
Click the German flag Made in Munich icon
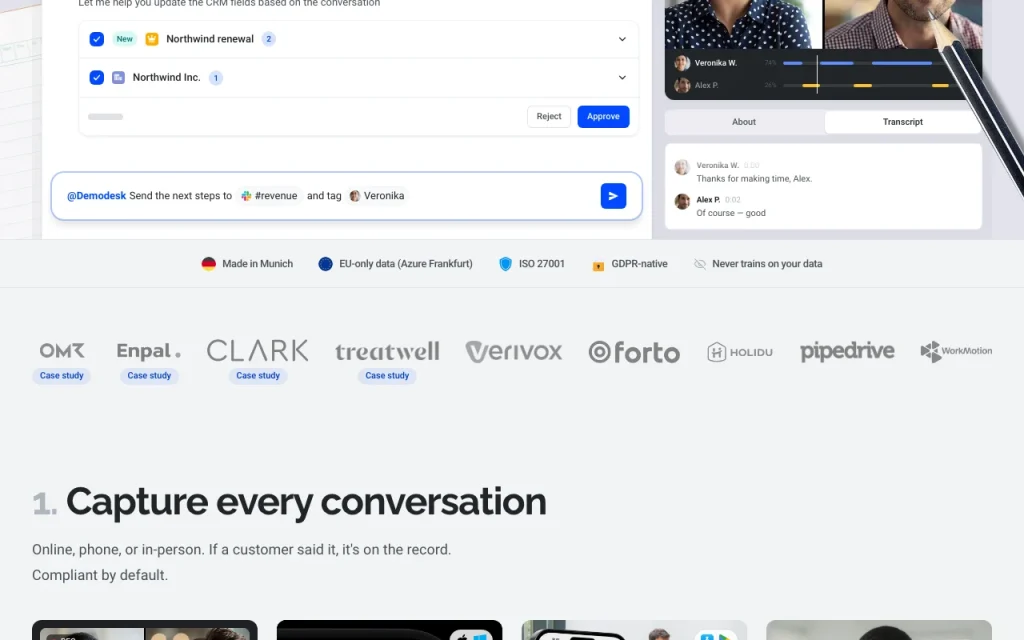[208, 264]
